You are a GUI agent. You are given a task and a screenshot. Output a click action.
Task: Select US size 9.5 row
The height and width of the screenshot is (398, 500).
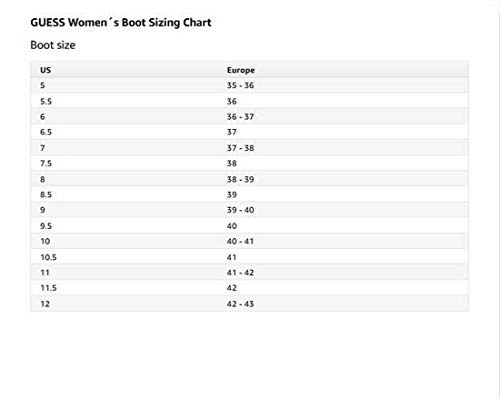pos(249,226)
